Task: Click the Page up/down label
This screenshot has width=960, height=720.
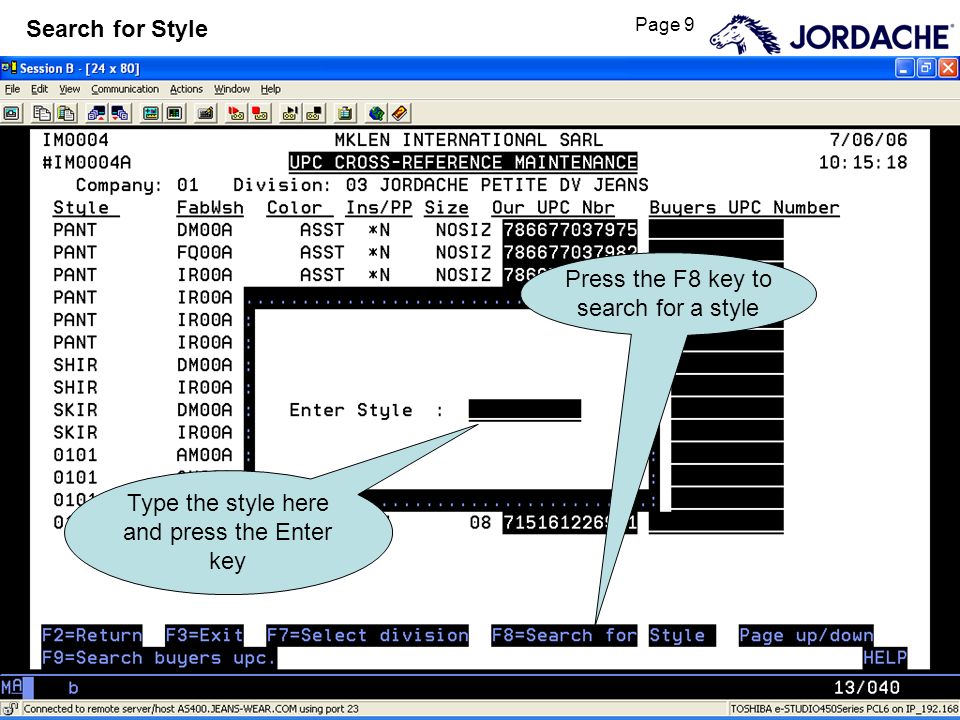Action: click(x=806, y=636)
